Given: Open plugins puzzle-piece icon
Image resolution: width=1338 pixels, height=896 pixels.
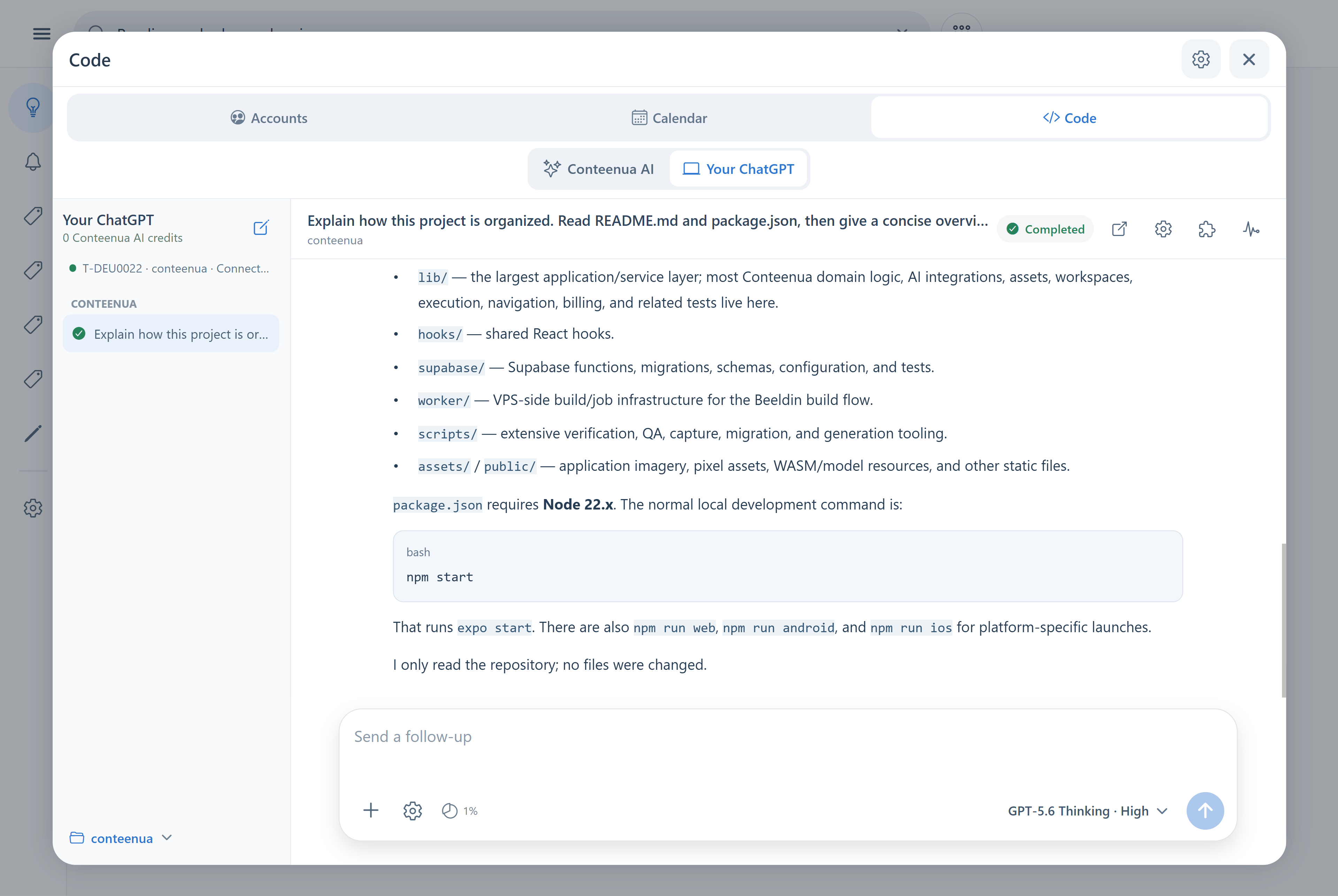Looking at the screenshot, I should point(1207,229).
